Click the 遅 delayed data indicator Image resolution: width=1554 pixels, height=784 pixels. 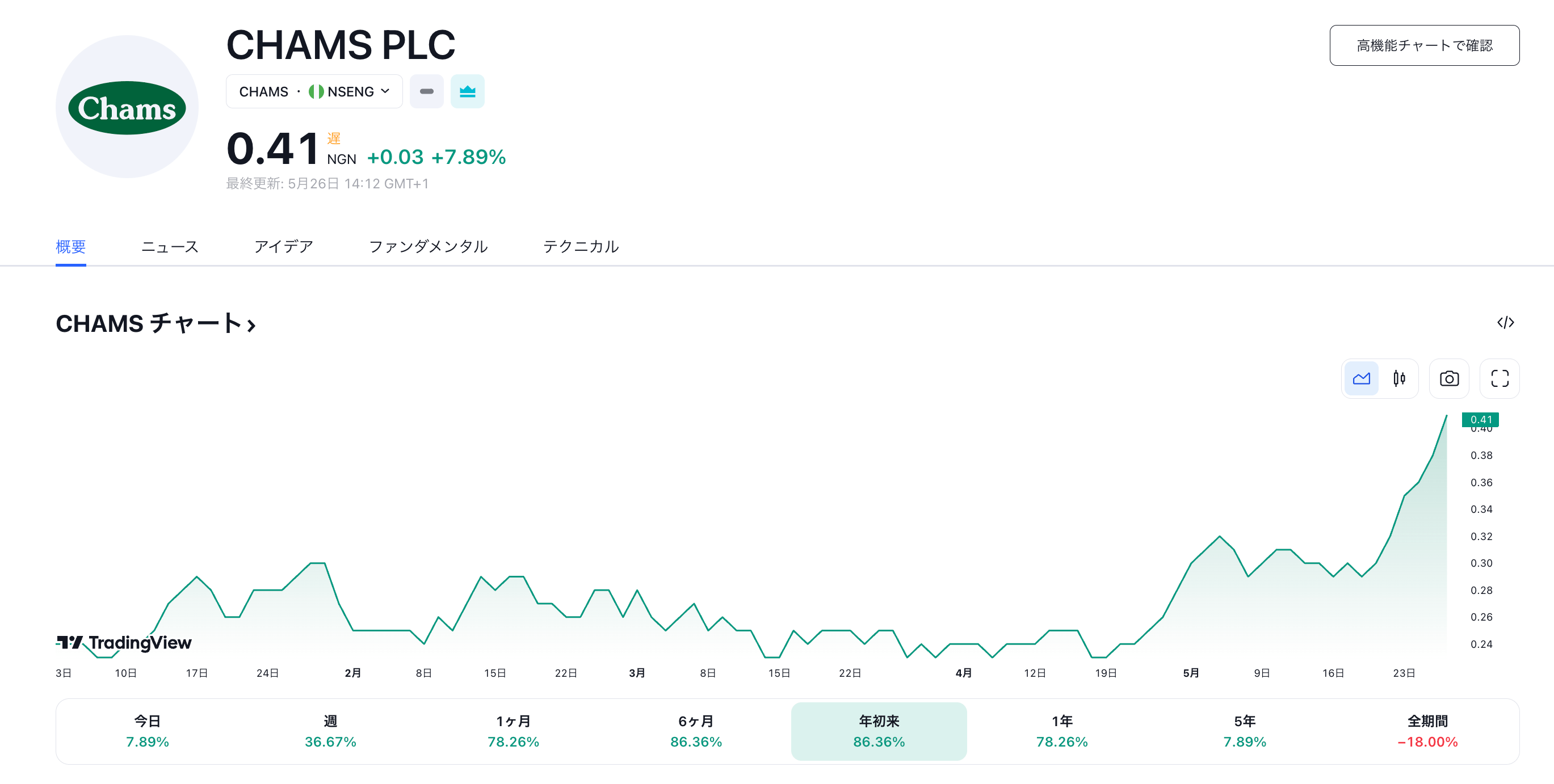click(334, 138)
